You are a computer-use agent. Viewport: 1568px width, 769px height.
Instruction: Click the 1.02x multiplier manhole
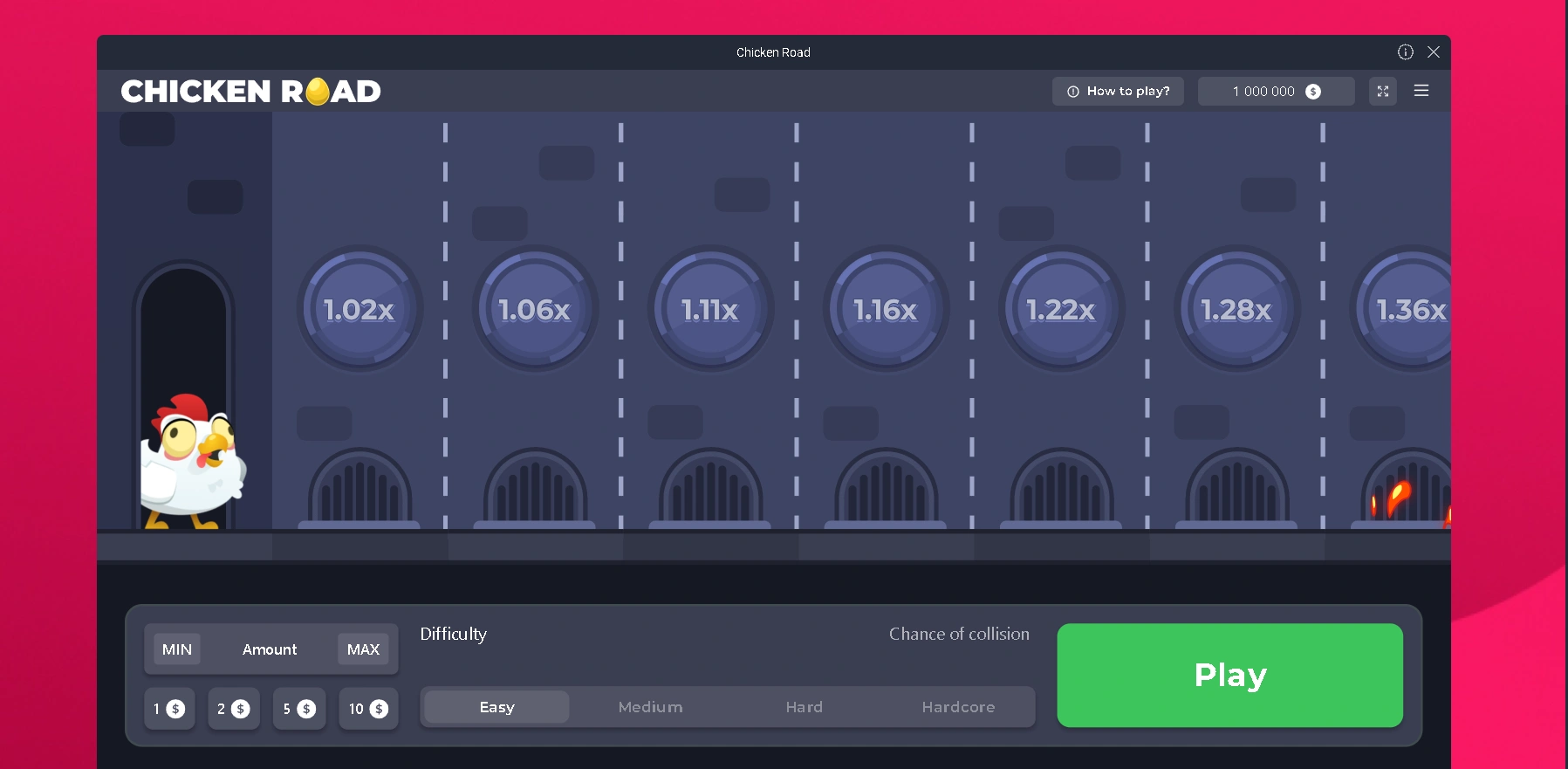point(359,309)
